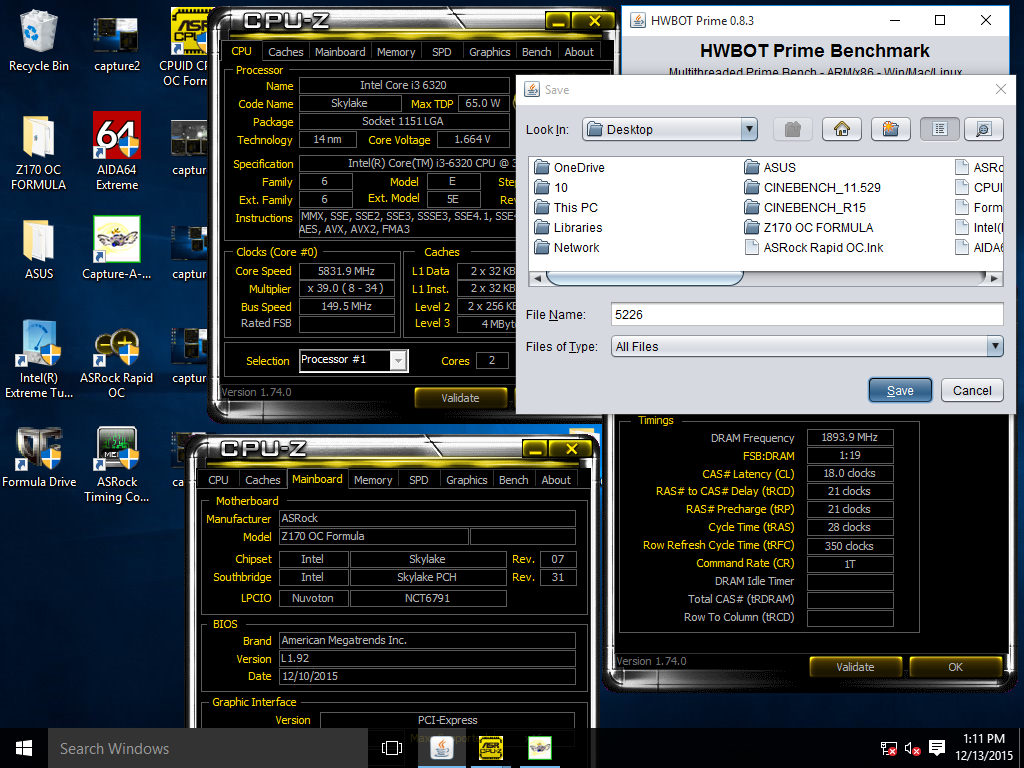Screen dimensions: 1024x768
Task: Click the File Name input field
Action: pos(807,314)
